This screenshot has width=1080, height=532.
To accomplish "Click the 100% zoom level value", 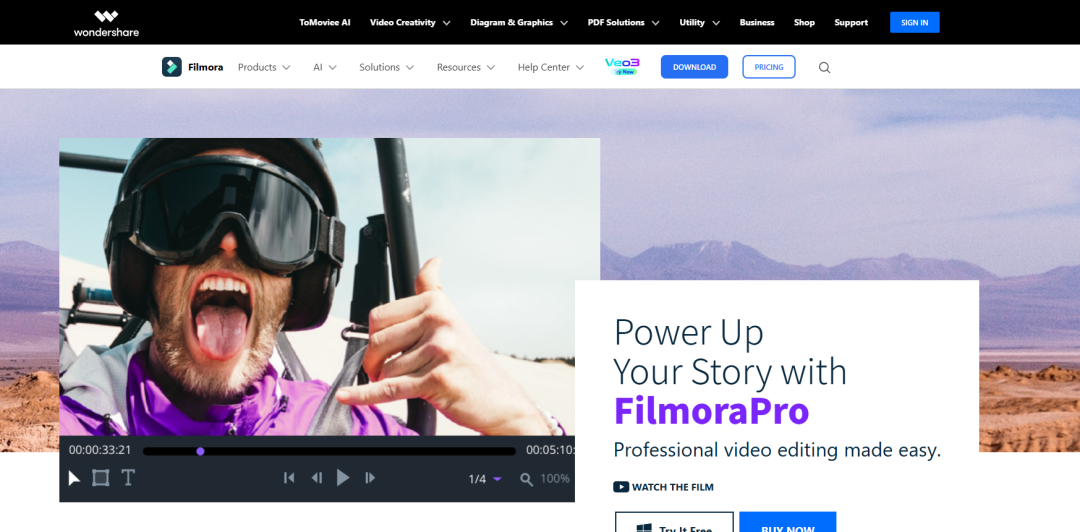I will pos(554,479).
